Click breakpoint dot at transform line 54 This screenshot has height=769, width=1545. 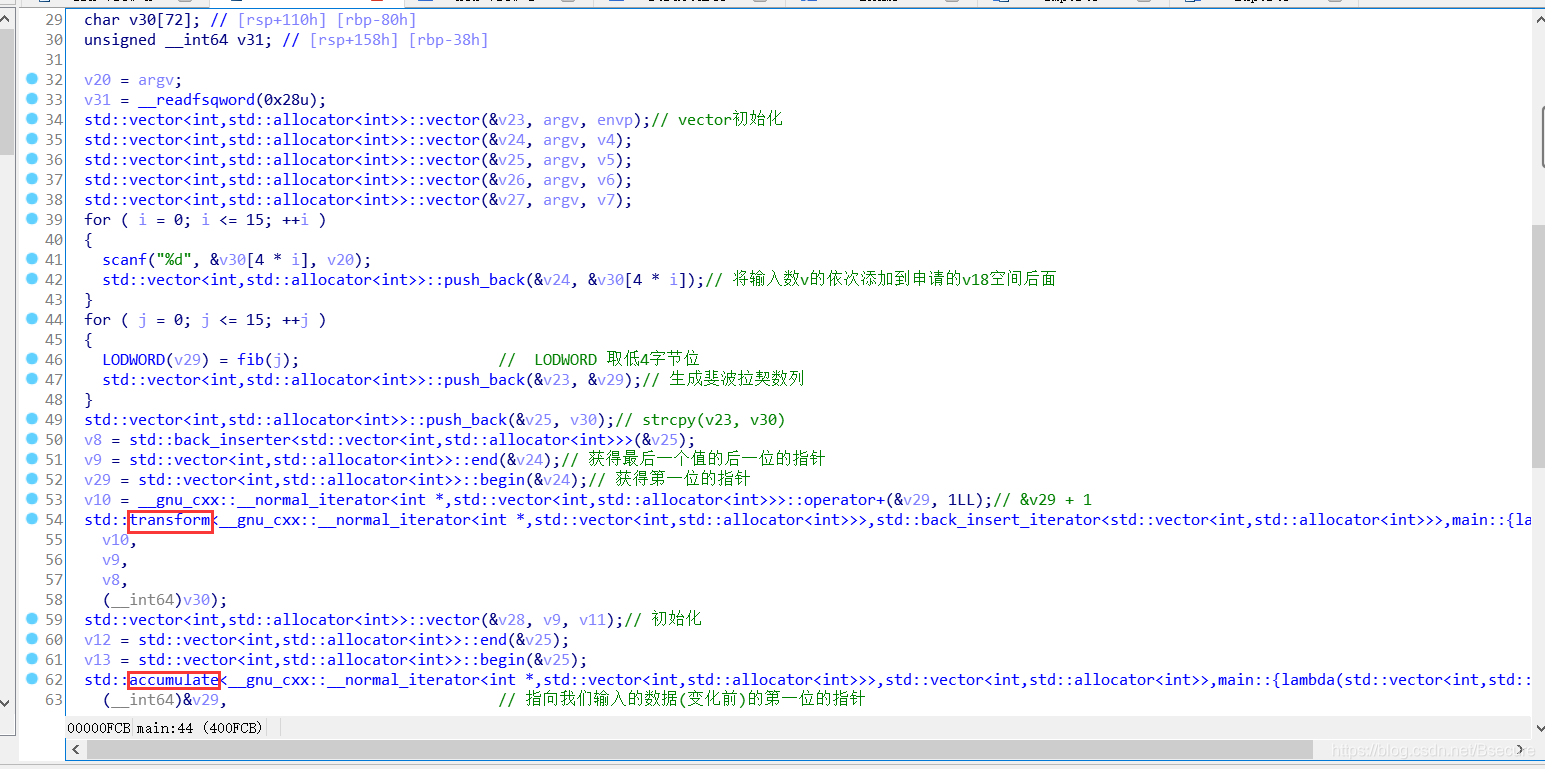(32, 519)
